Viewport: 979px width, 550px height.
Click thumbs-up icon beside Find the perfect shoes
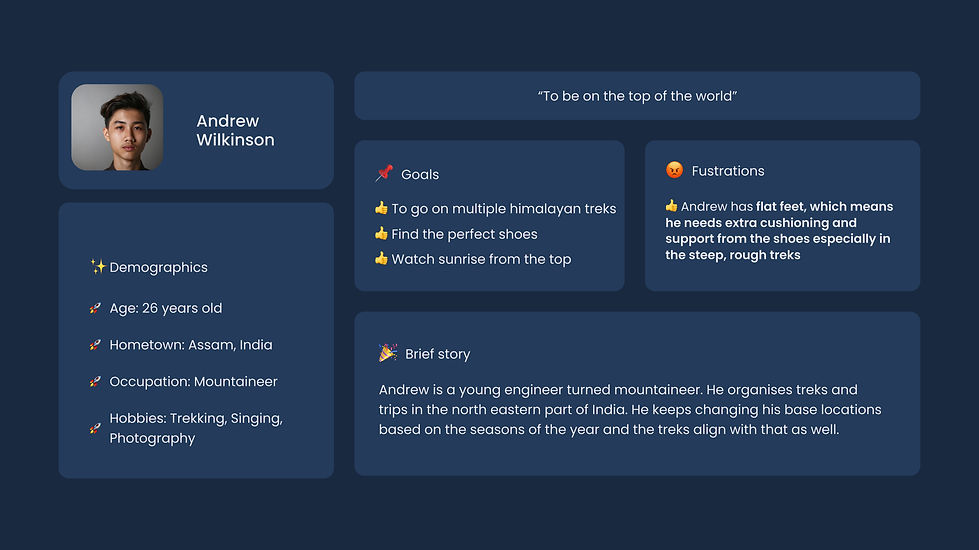381,234
